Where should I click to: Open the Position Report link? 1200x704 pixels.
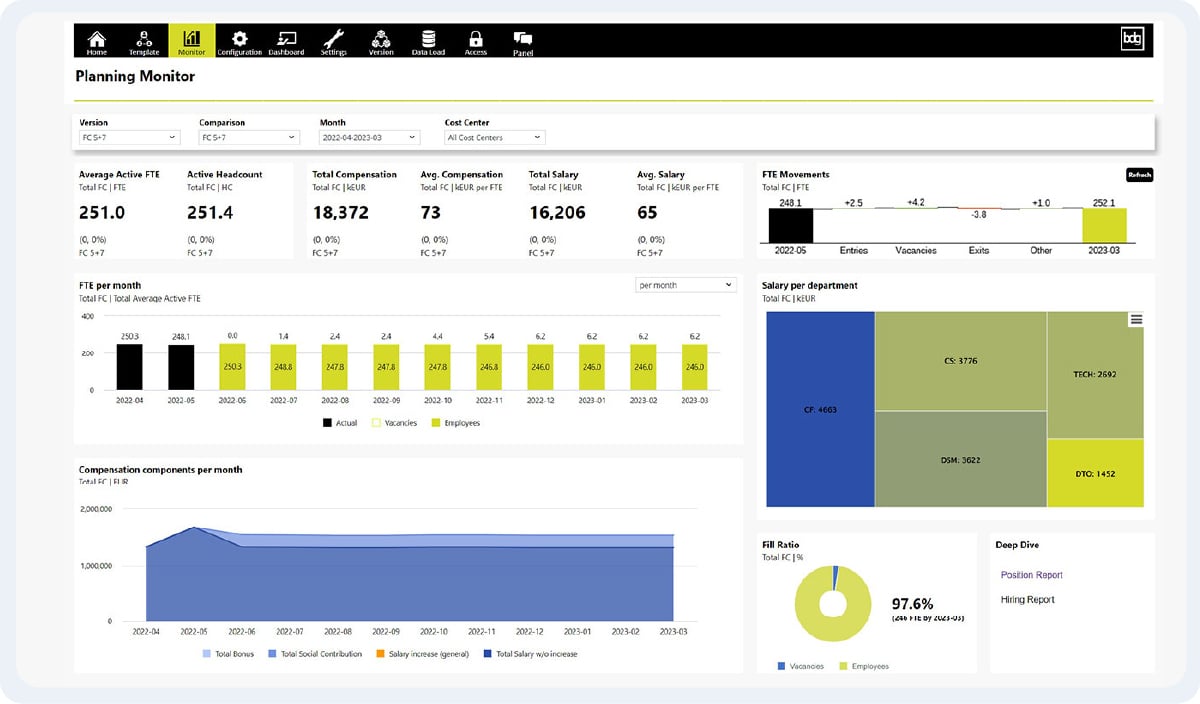click(x=1031, y=575)
